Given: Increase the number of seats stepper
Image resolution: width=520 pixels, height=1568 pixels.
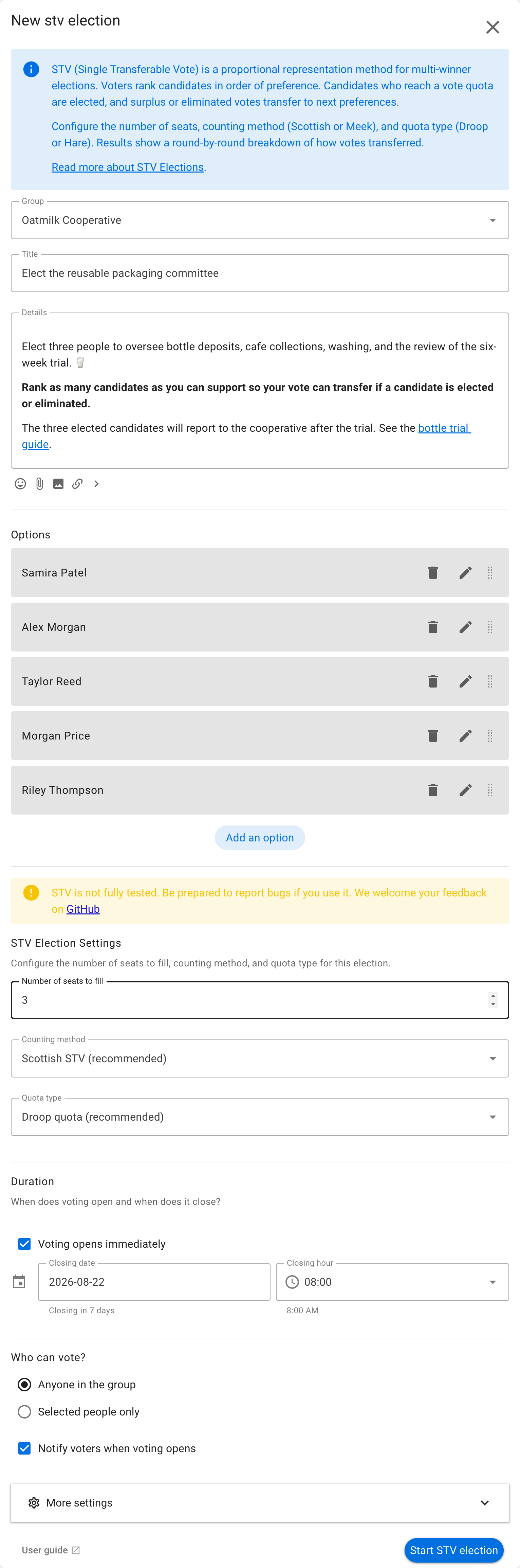Looking at the screenshot, I should [x=493, y=996].
